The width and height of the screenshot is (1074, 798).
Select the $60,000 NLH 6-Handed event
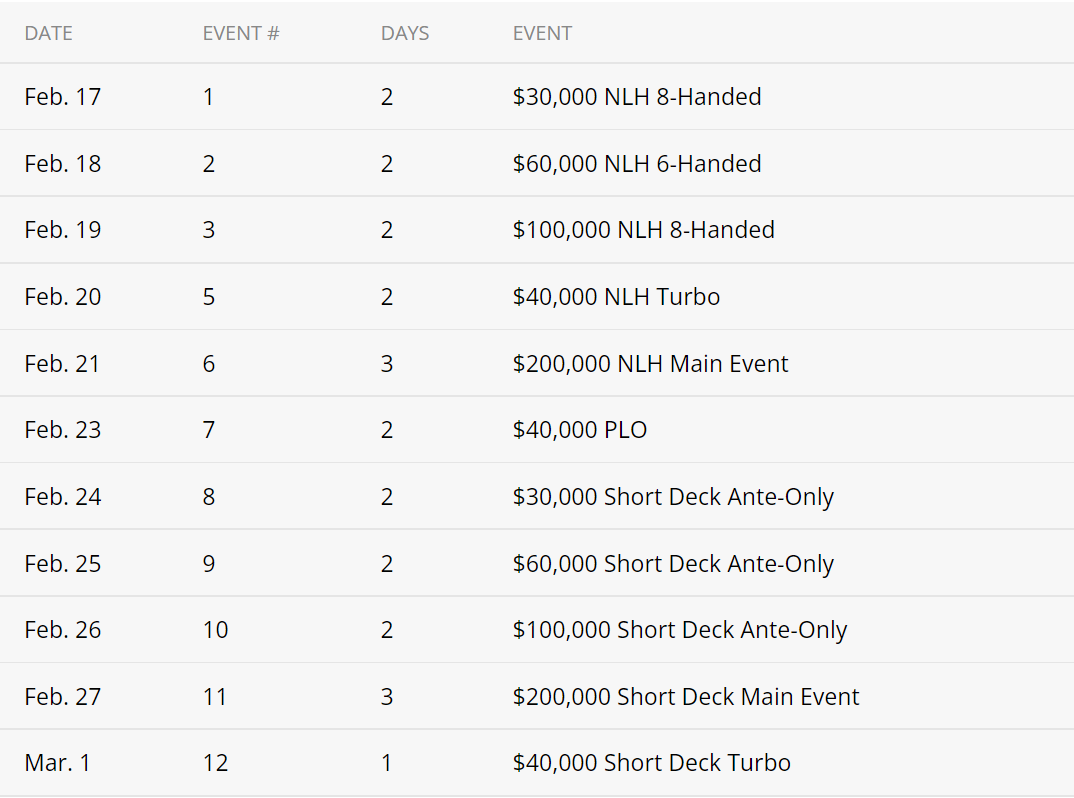[637, 164]
